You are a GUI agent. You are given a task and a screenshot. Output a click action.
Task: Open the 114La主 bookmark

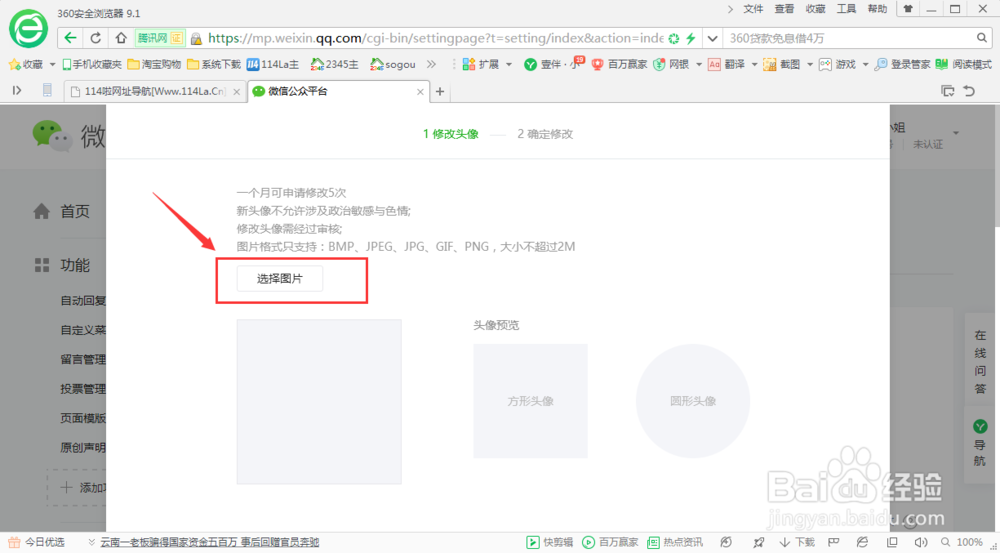click(x=272, y=64)
